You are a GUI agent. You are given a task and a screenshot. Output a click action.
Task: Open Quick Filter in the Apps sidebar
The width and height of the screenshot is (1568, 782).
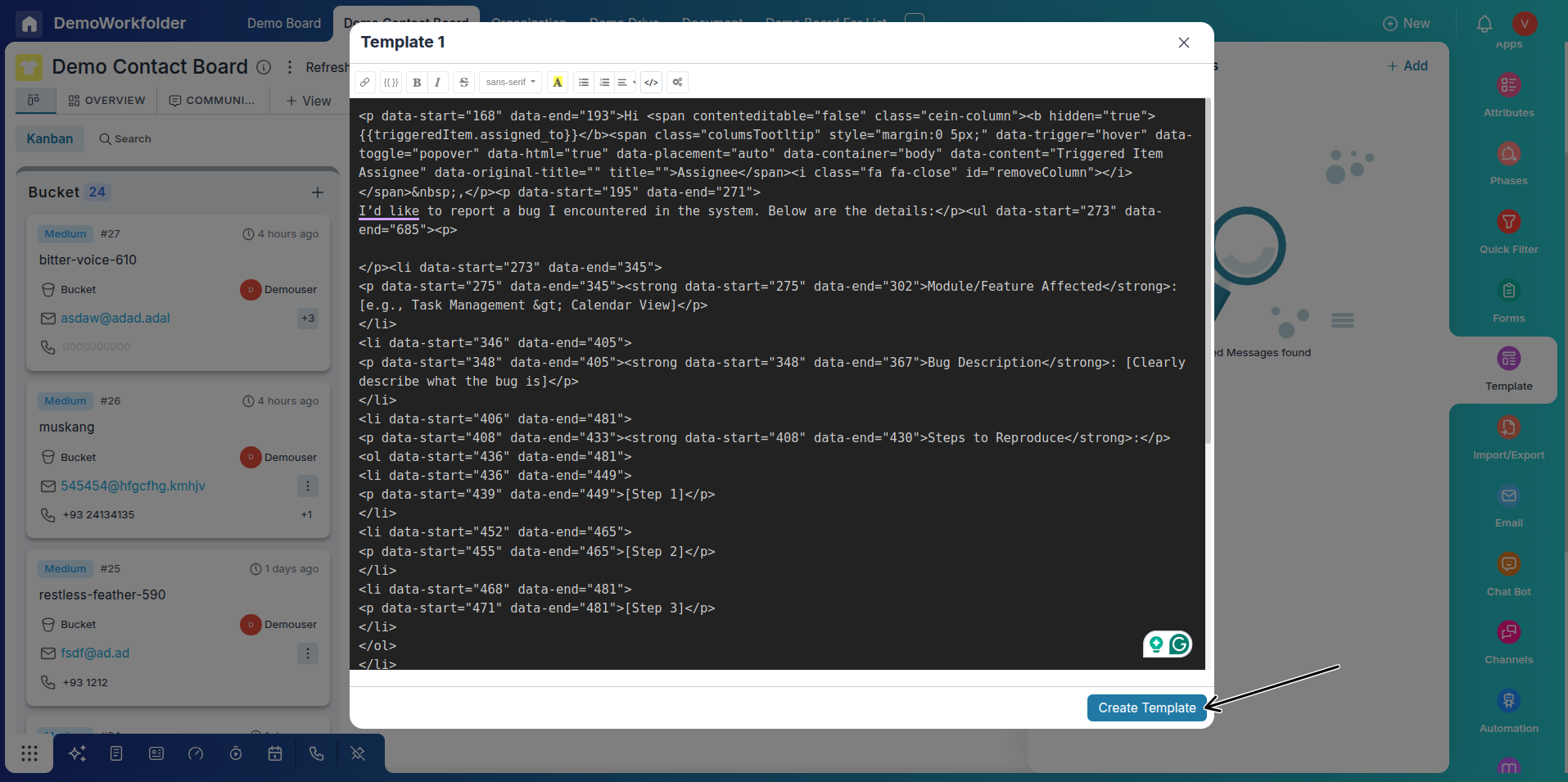coord(1508,233)
